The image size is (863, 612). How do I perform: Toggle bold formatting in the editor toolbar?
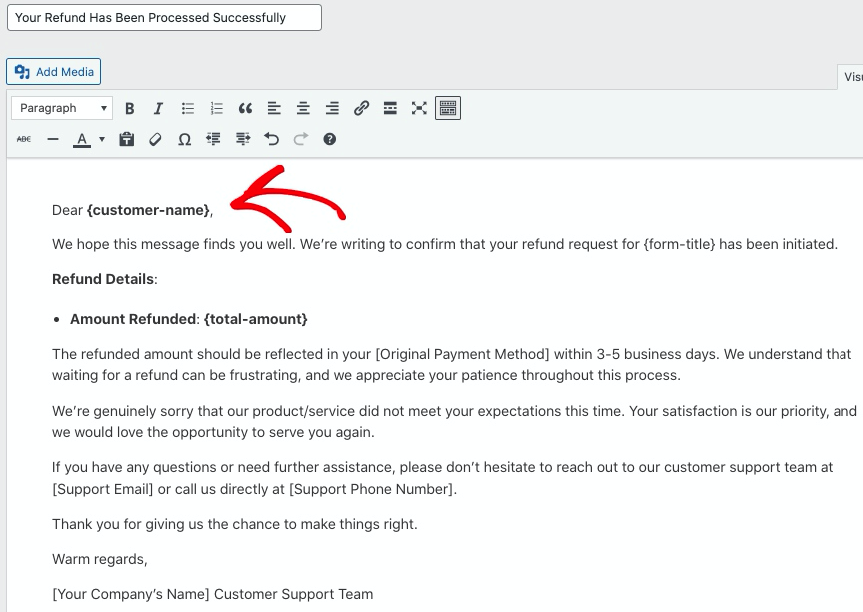coord(130,108)
